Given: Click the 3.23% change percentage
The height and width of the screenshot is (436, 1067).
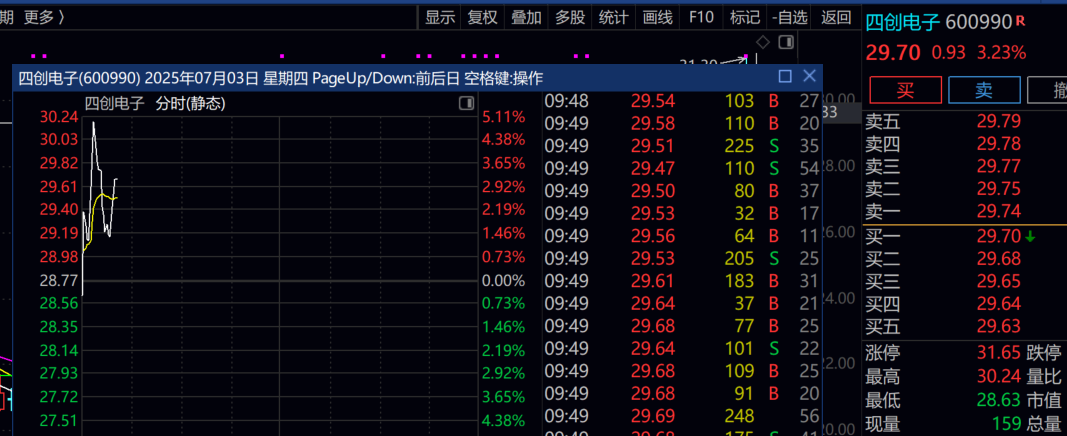Looking at the screenshot, I should coord(1001,52).
